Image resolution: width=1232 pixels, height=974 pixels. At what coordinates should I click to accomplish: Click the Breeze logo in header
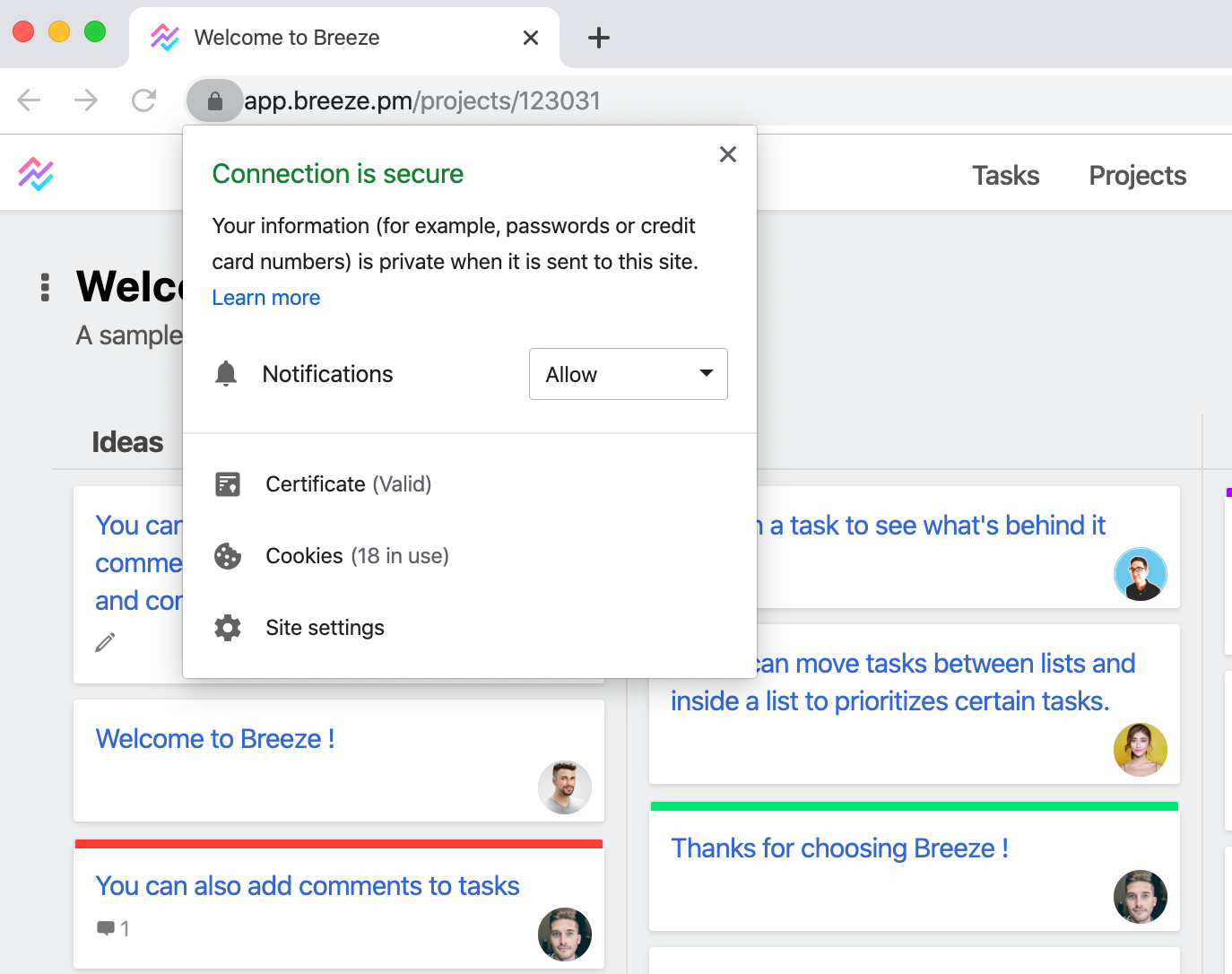36,174
